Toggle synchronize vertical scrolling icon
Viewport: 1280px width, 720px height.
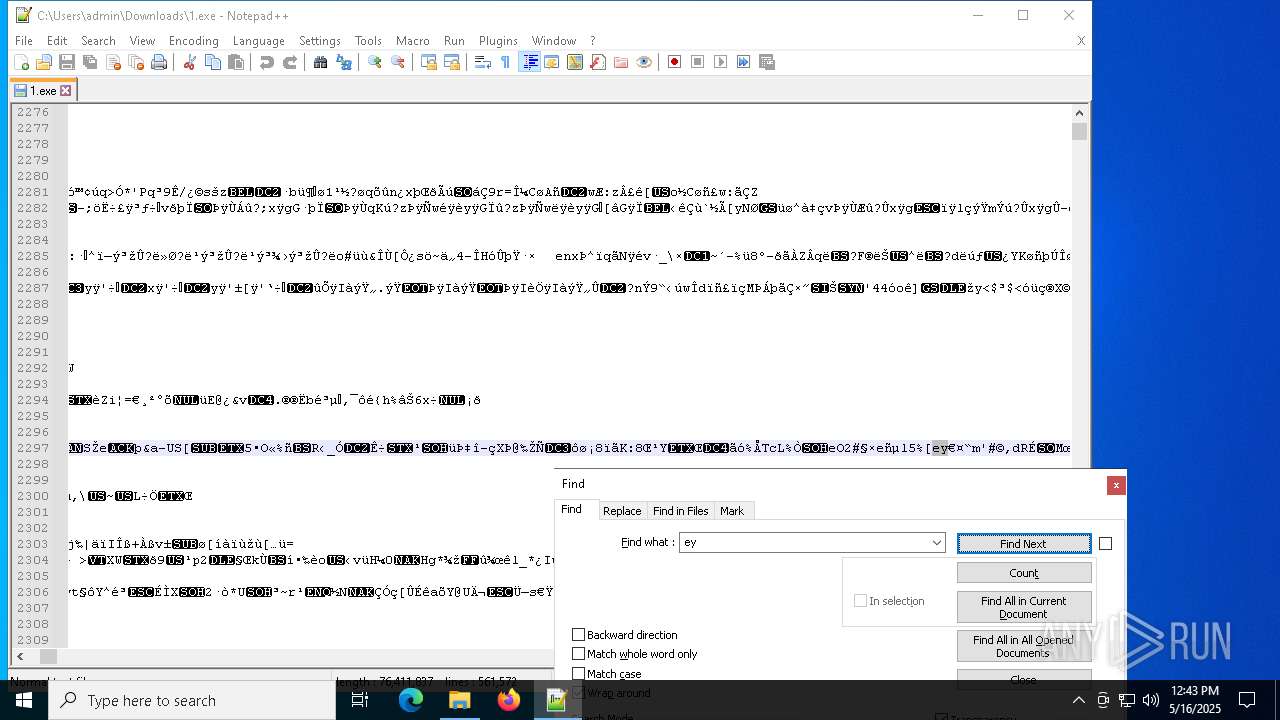tap(429, 62)
